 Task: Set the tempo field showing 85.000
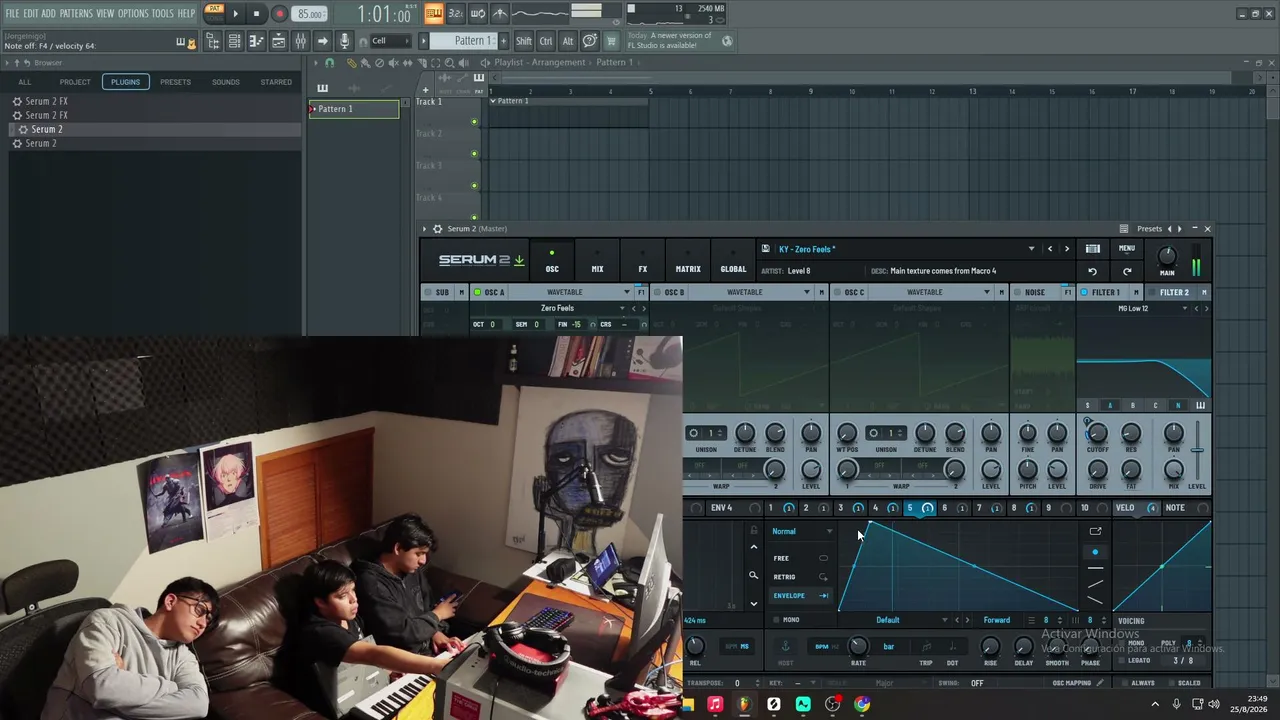pos(310,14)
